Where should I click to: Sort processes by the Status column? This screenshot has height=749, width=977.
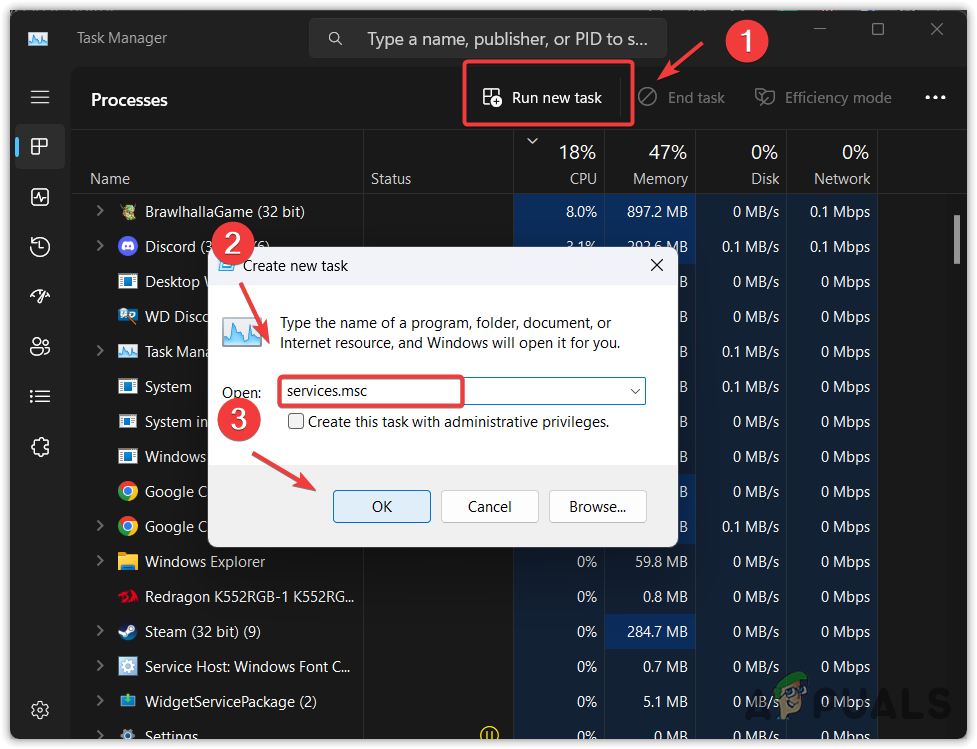(391, 179)
